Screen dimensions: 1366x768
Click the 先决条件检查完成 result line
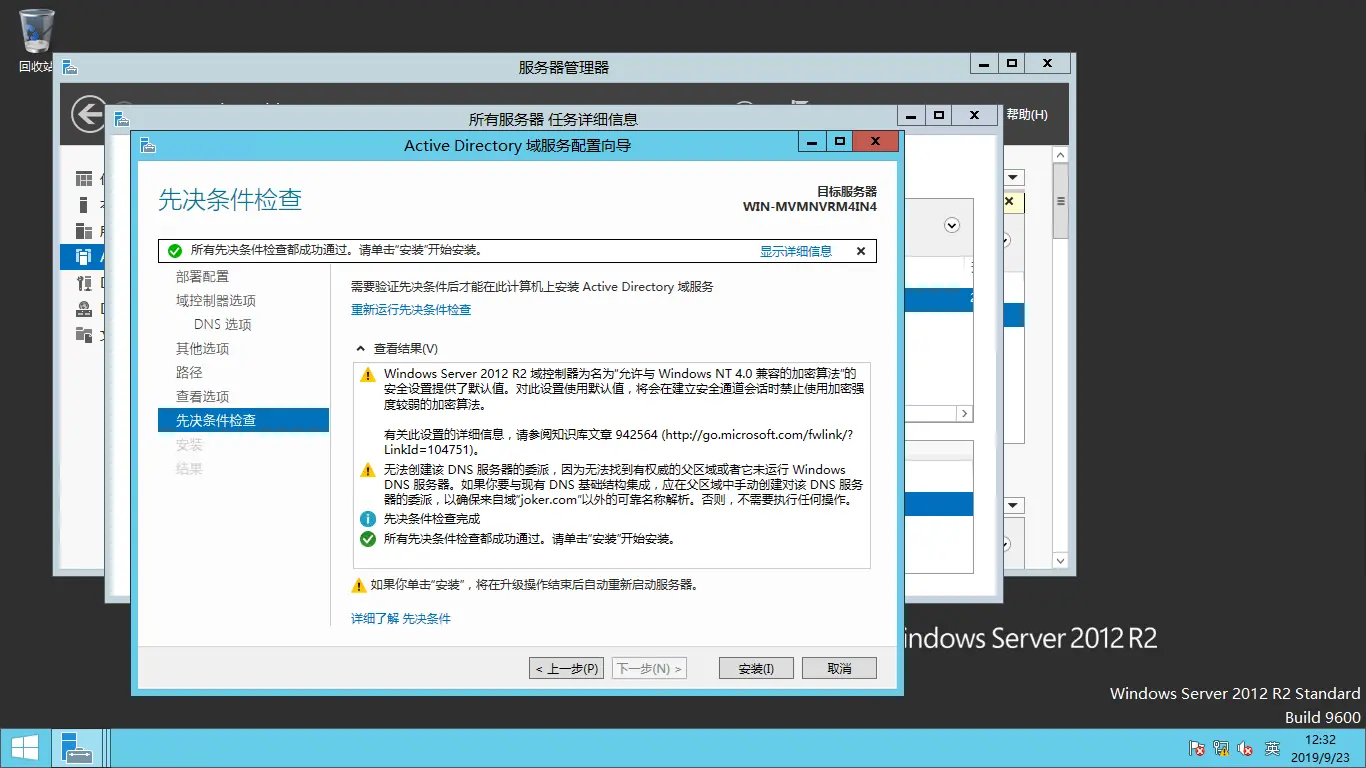coord(432,519)
